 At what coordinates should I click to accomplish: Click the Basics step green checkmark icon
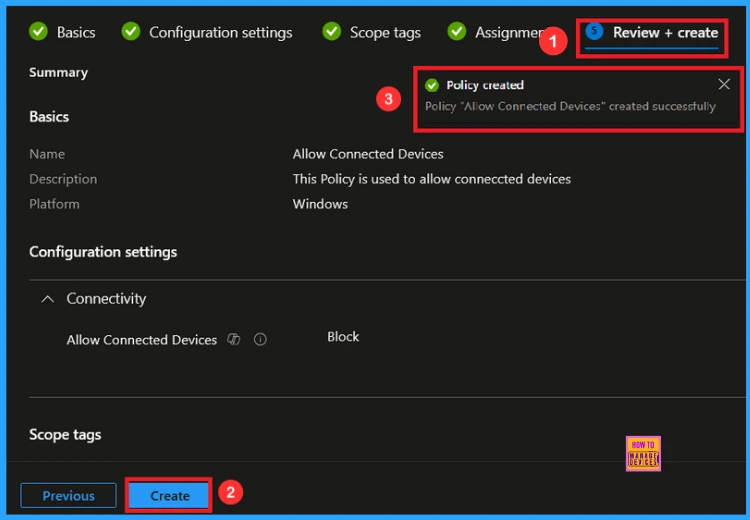(x=39, y=32)
